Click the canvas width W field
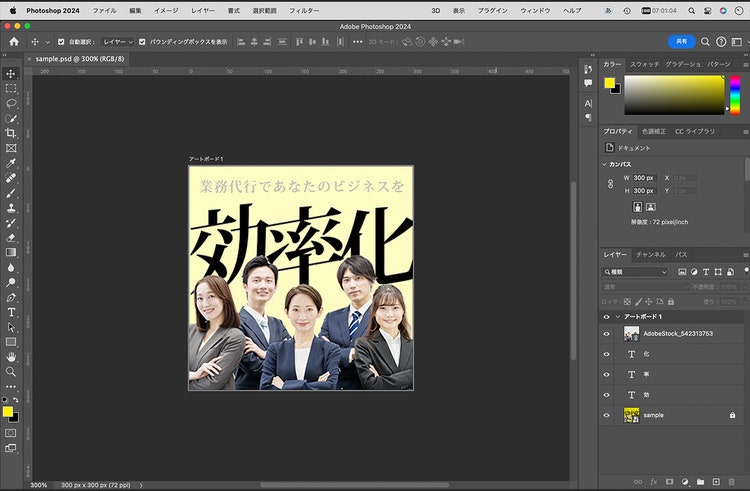750x491 pixels. click(x=644, y=177)
